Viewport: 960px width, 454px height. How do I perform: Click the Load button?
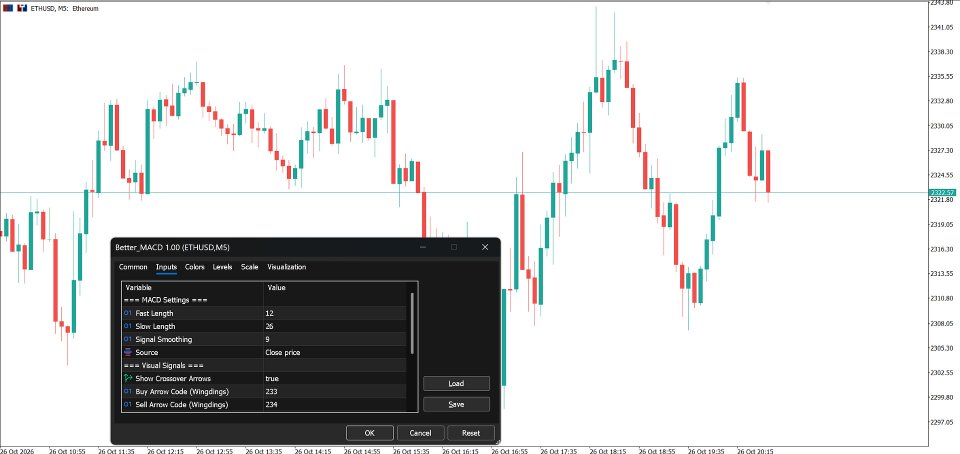pos(456,384)
